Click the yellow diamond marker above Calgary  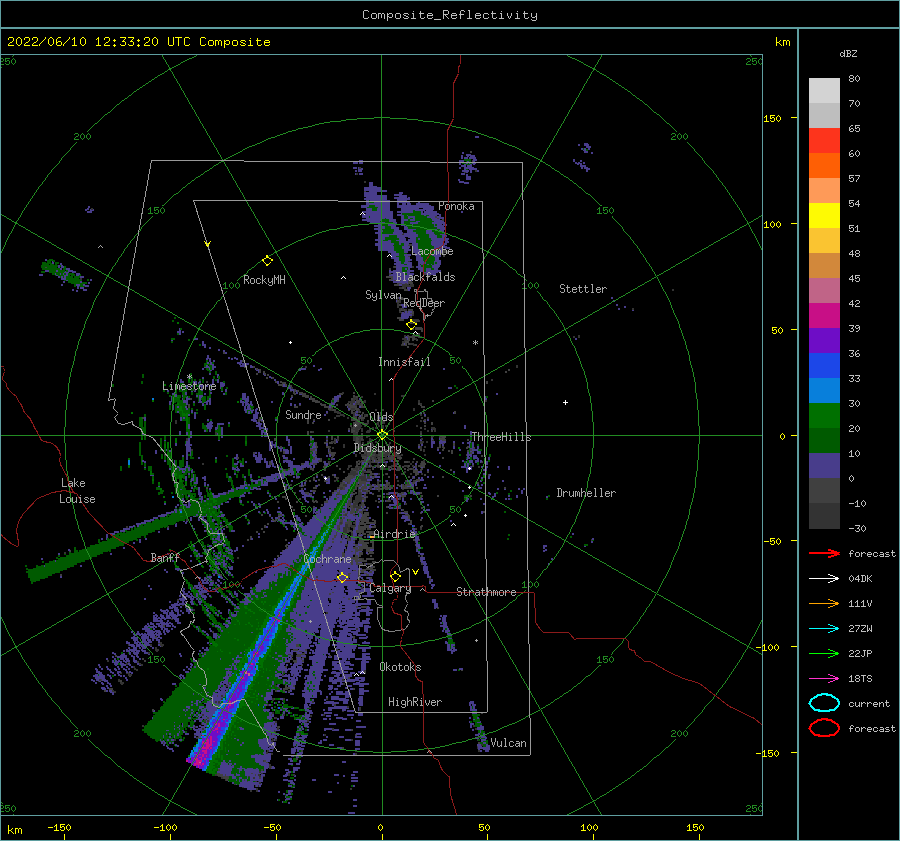click(x=395, y=576)
